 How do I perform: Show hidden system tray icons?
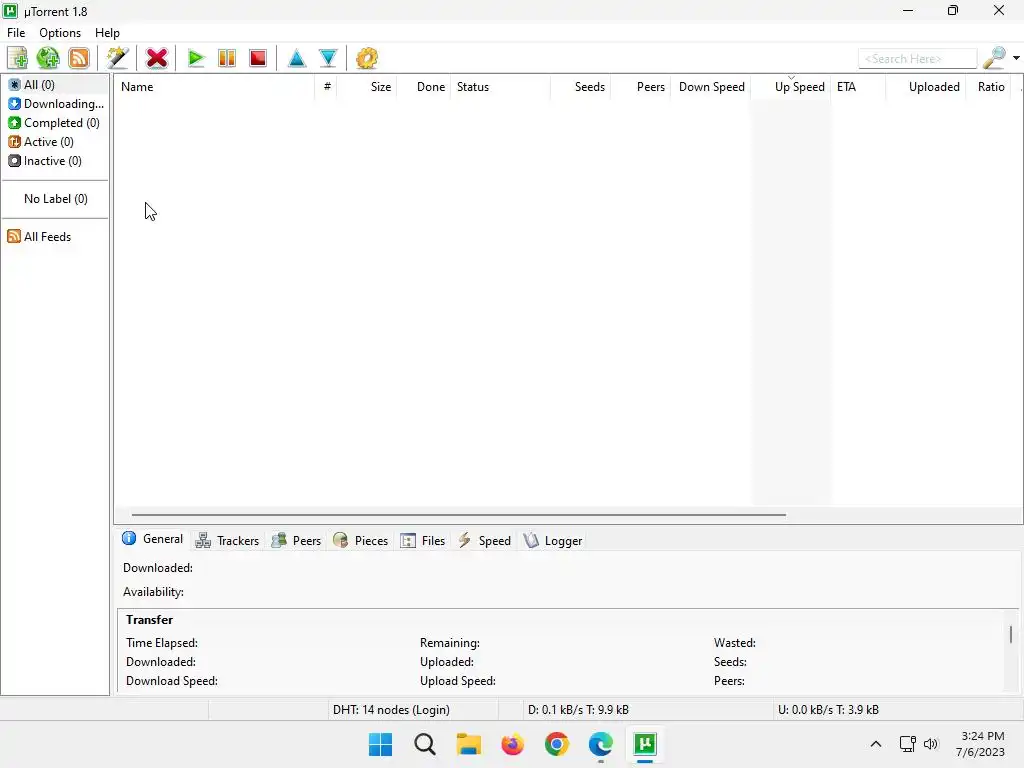(x=876, y=744)
